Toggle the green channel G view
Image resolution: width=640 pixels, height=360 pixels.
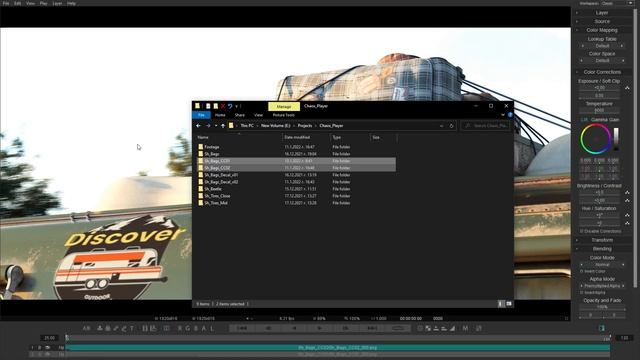click(188, 328)
